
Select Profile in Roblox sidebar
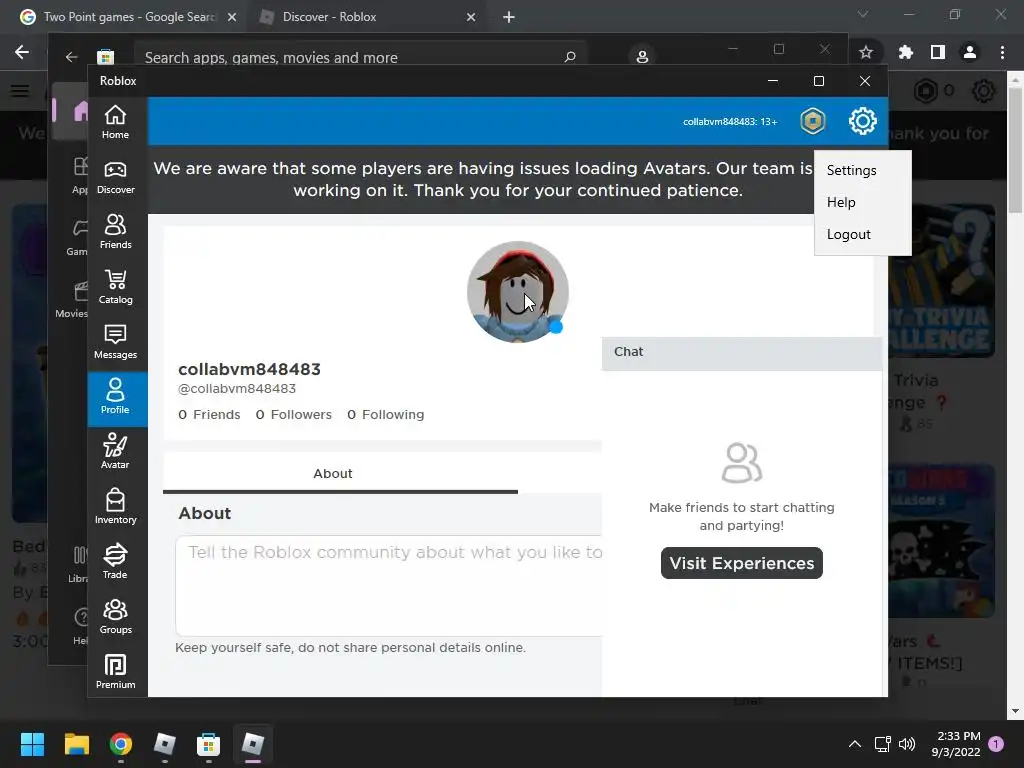pyautogui.click(x=116, y=398)
